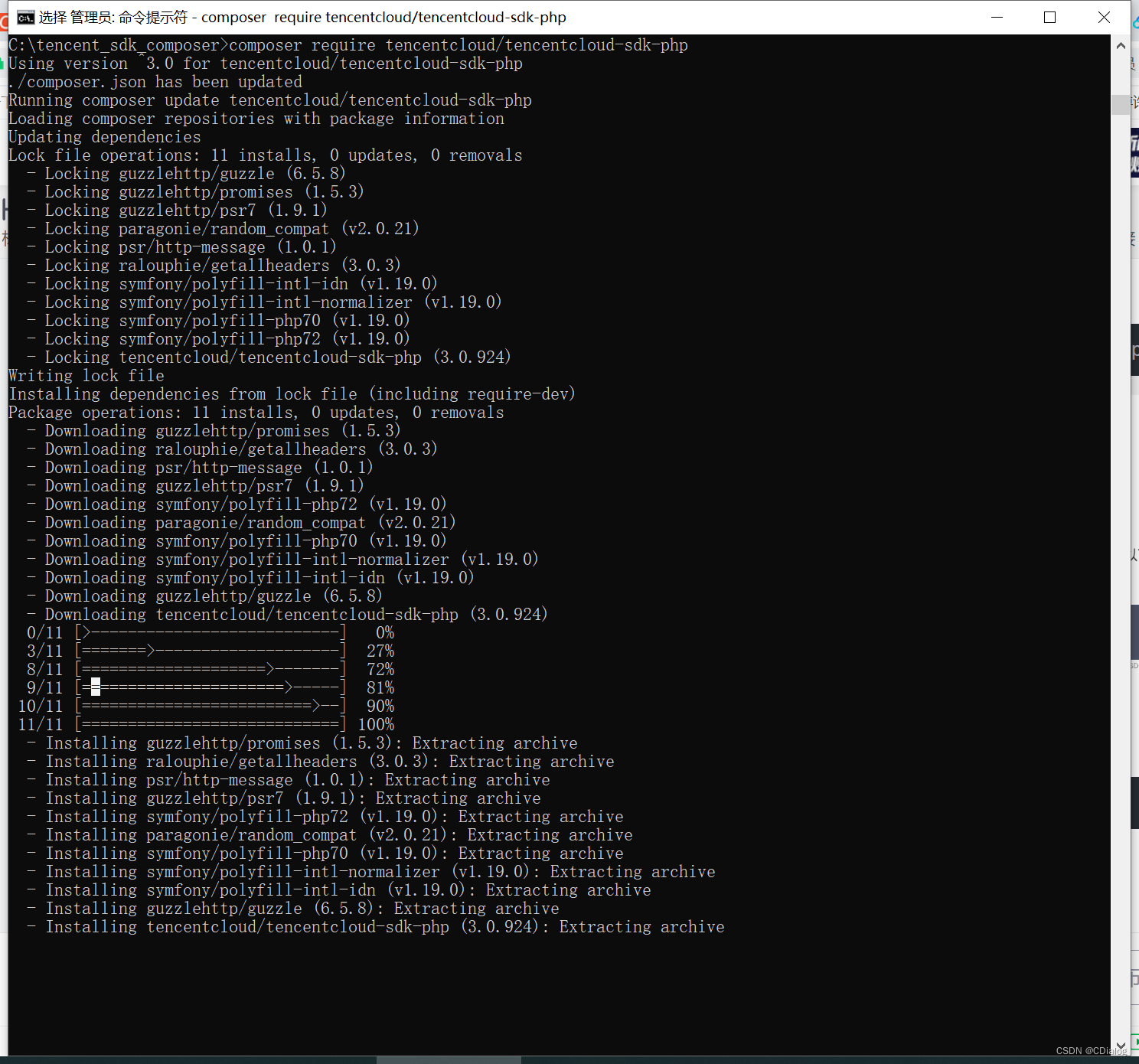
Task: Click the line 'Using version ^3.0 for tencentcloud'
Action: 266,64
